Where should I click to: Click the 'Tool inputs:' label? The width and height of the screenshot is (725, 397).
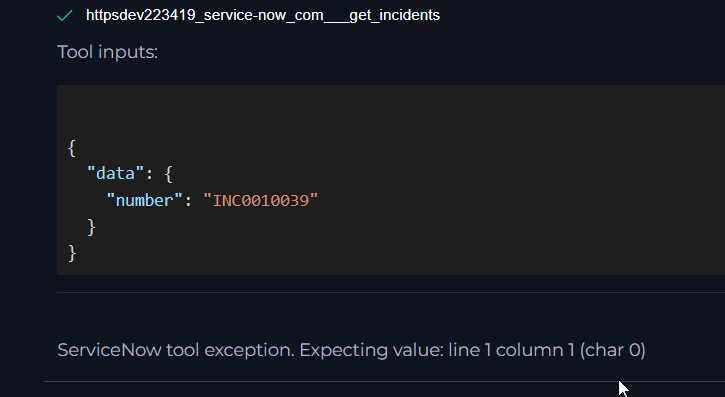click(x=107, y=52)
